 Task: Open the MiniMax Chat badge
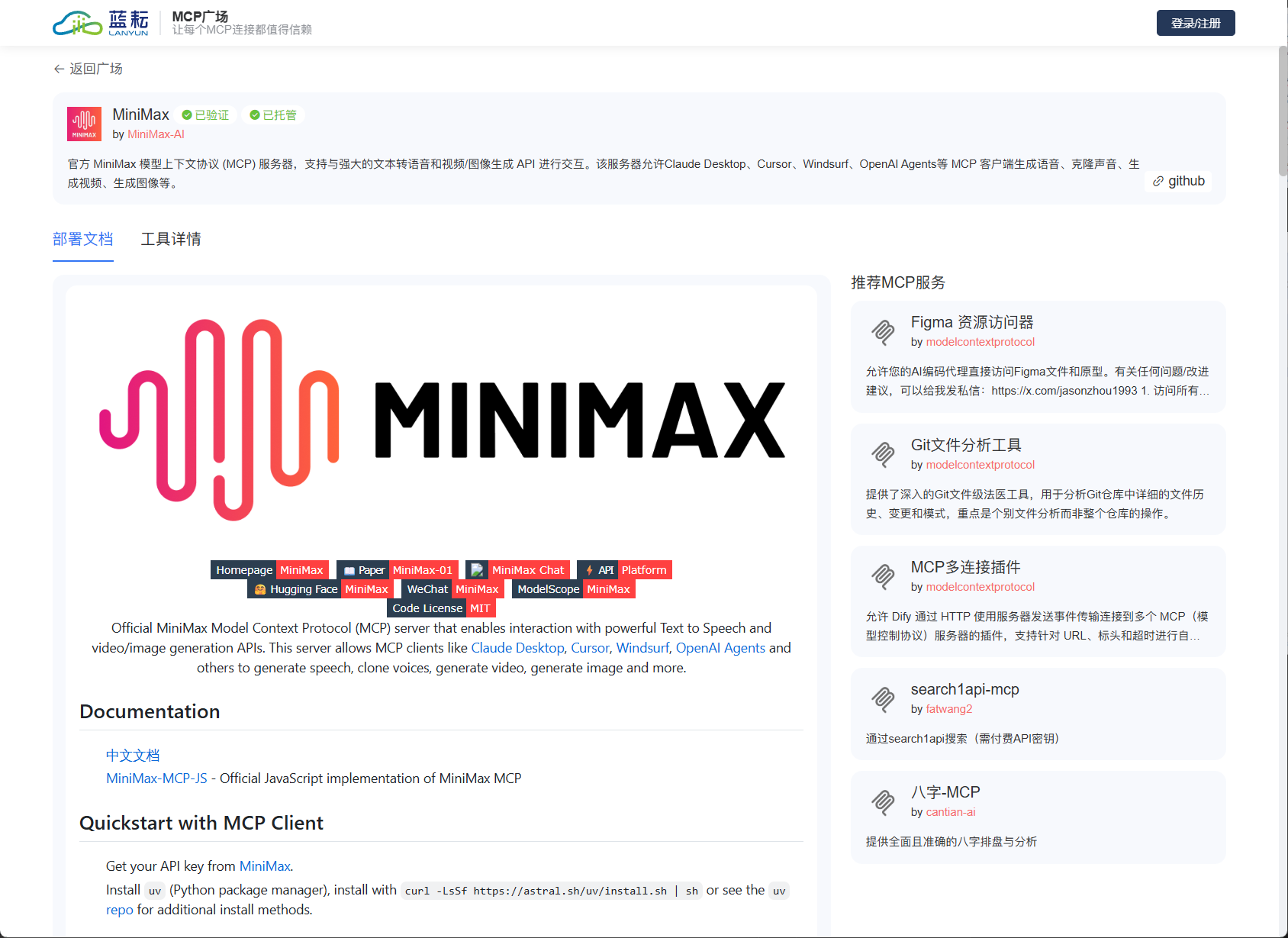[518, 569]
